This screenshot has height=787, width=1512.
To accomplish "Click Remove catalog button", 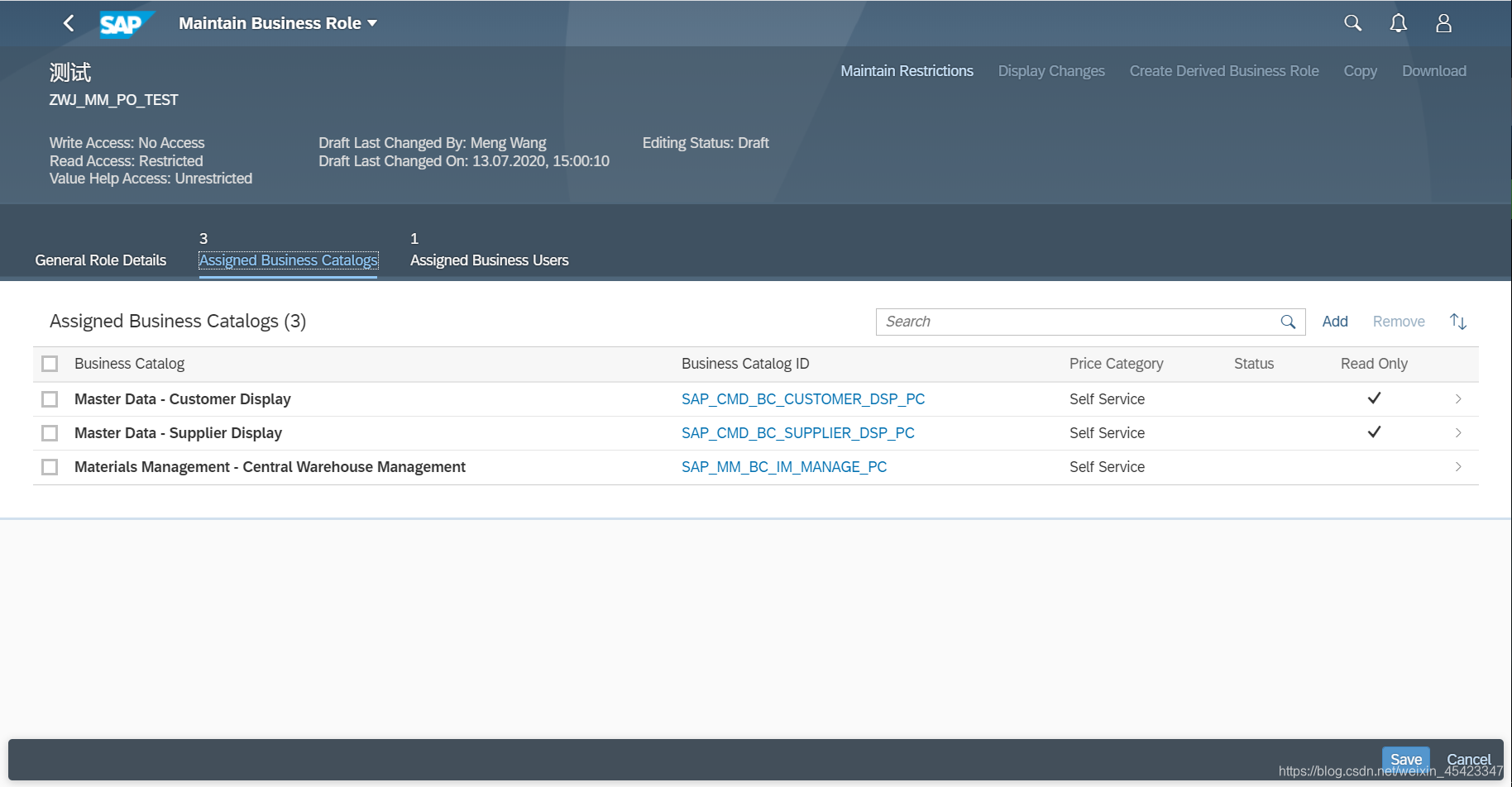I will point(1399,322).
